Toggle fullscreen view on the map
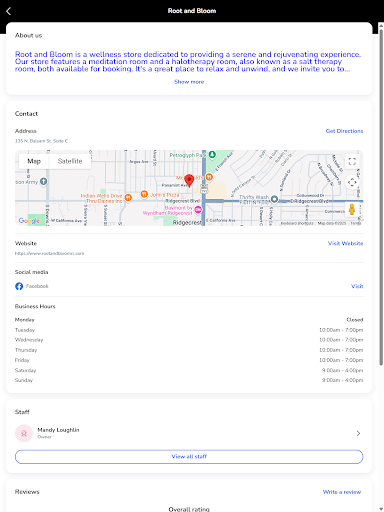This screenshot has width=384, height=512. coord(352,162)
